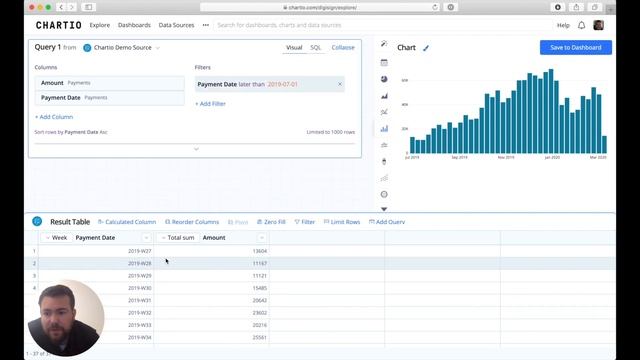Go forward in Safari
The image size is (640, 360).
coord(72,7)
